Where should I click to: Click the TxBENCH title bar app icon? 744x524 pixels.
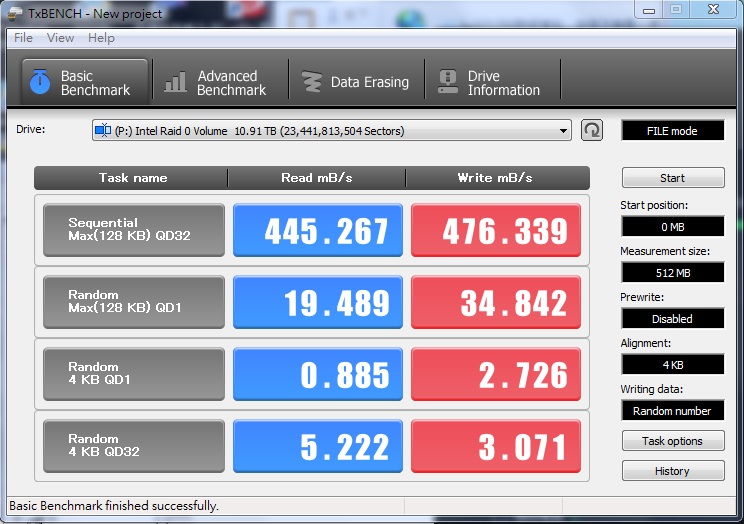click(x=15, y=13)
